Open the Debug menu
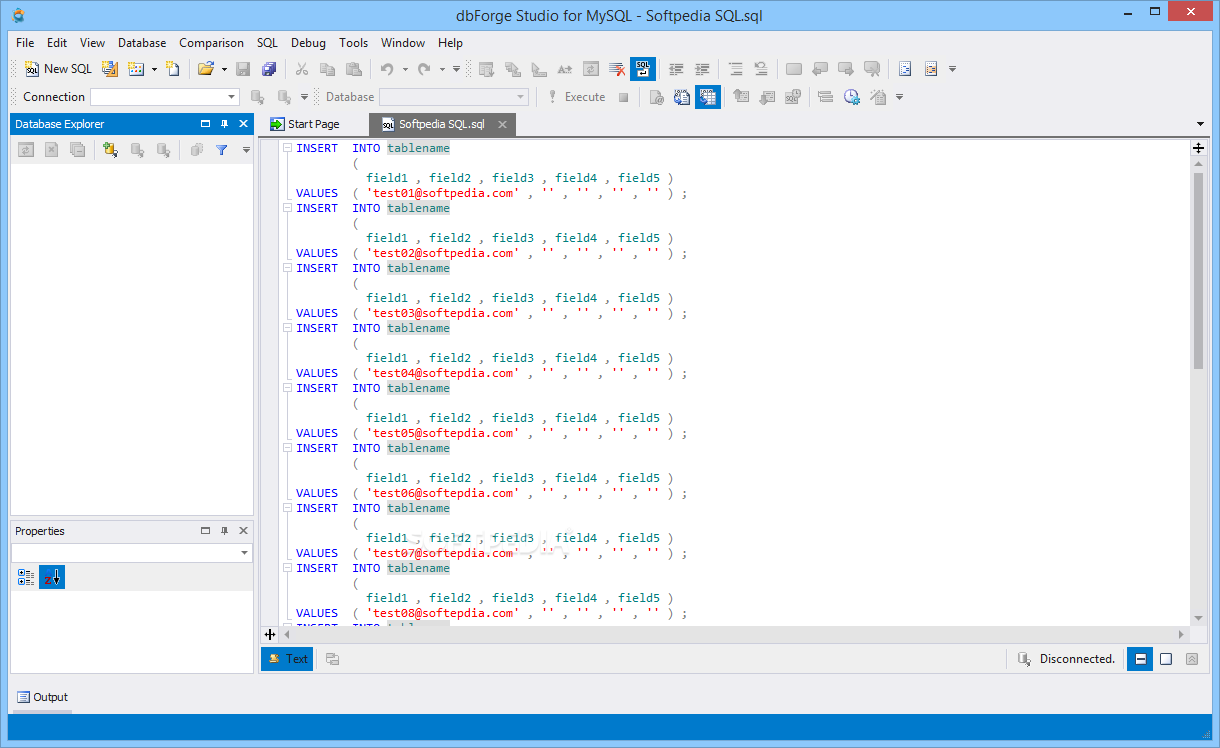 (308, 43)
